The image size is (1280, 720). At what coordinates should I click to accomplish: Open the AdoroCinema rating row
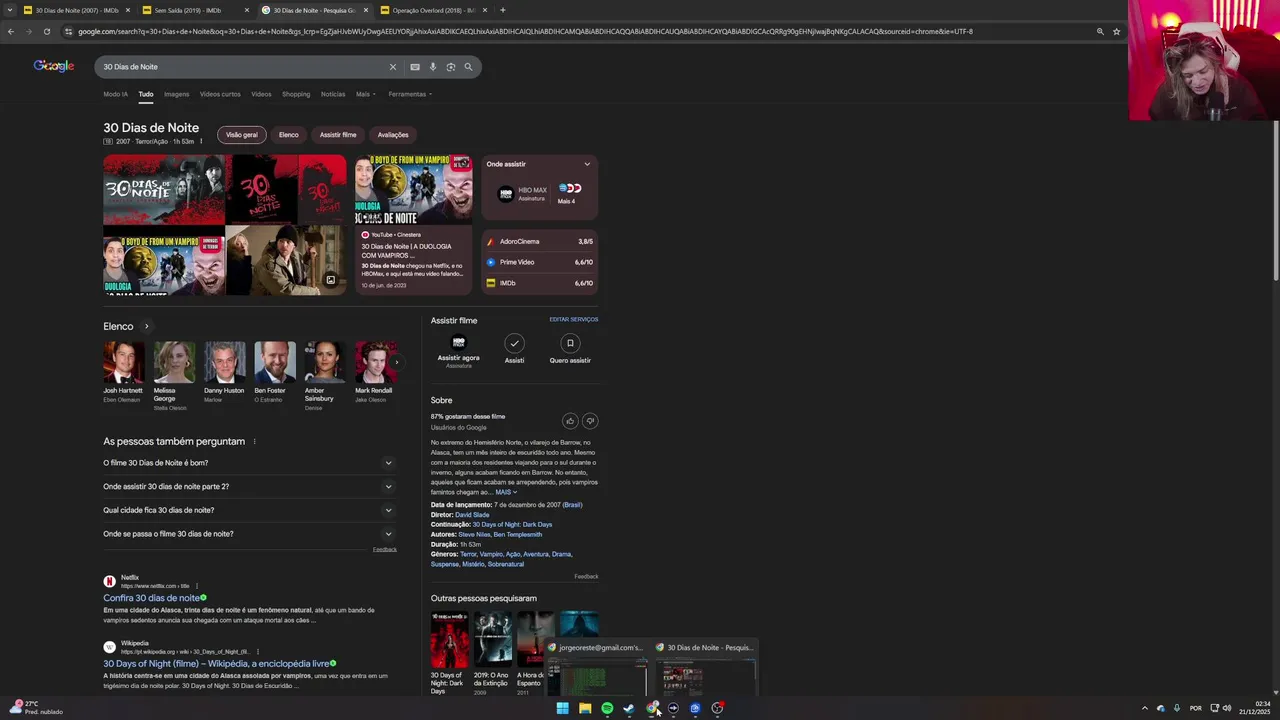point(540,241)
